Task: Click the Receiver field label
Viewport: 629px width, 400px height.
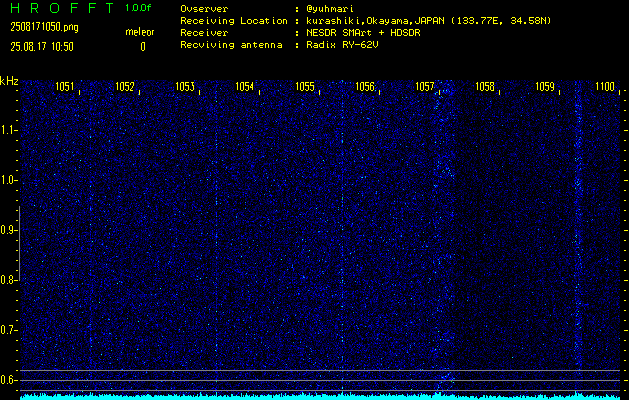Action: coord(204,33)
